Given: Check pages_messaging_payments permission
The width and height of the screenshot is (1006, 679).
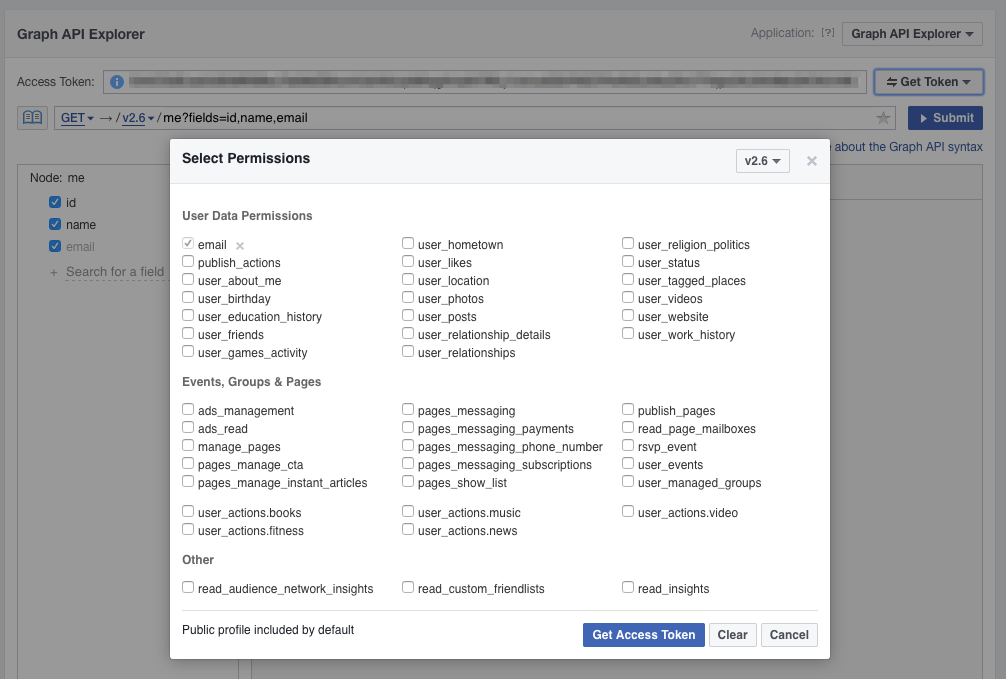Looking at the screenshot, I should [408, 427].
